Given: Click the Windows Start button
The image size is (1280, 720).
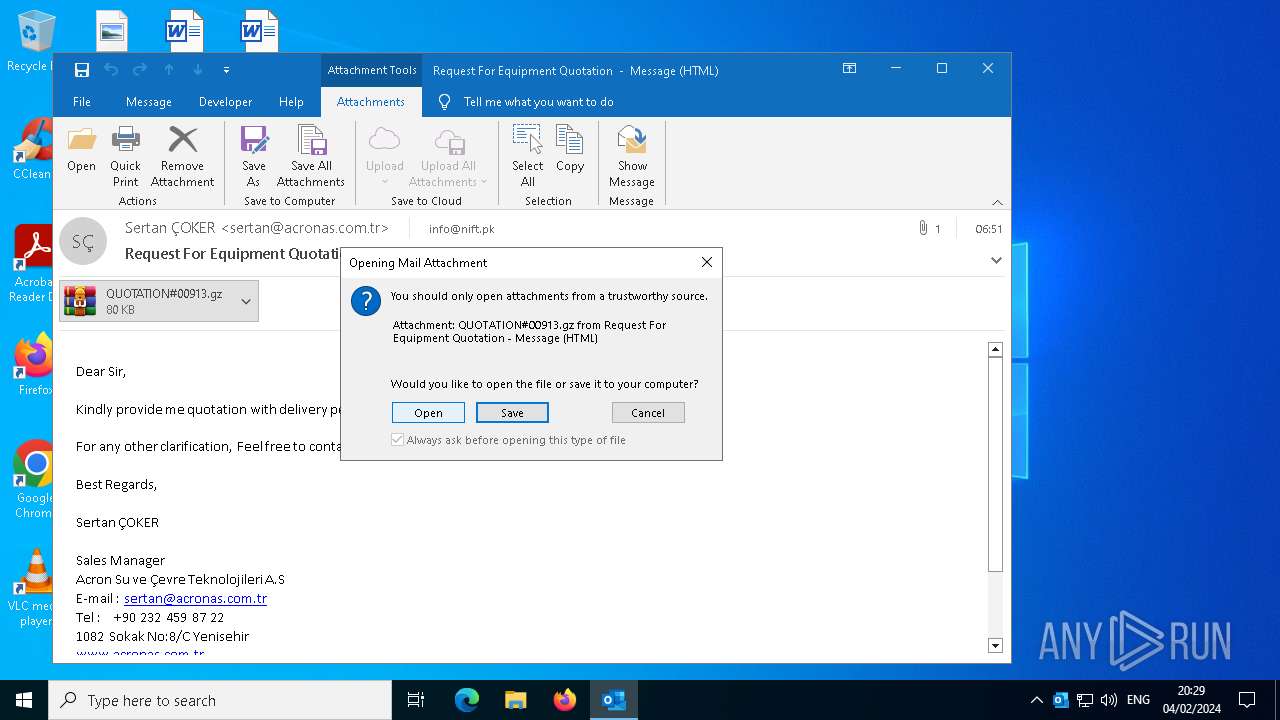Looking at the screenshot, I should pyautogui.click(x=24, y=700).
